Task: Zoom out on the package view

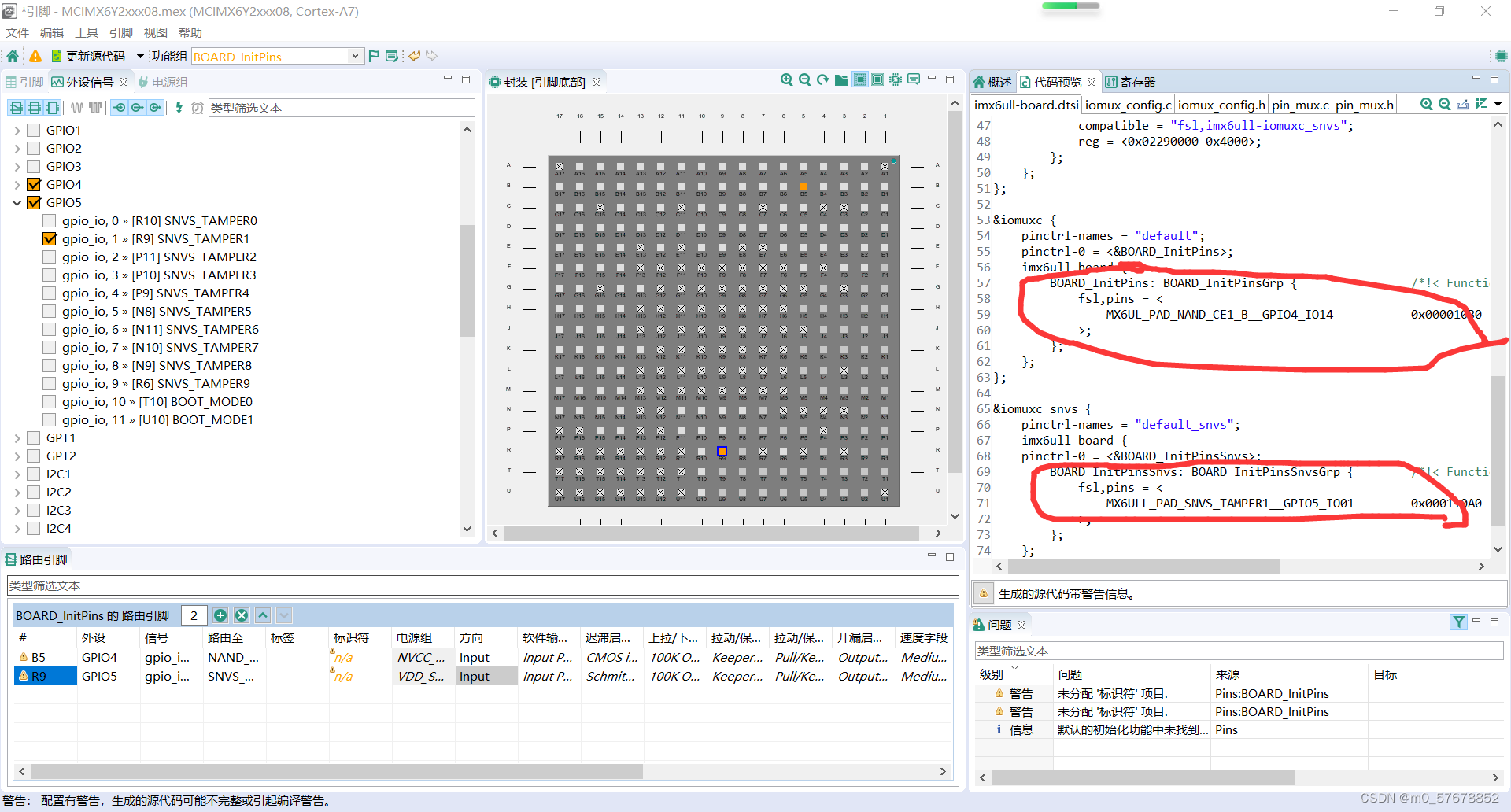Action: coord(804,80)
